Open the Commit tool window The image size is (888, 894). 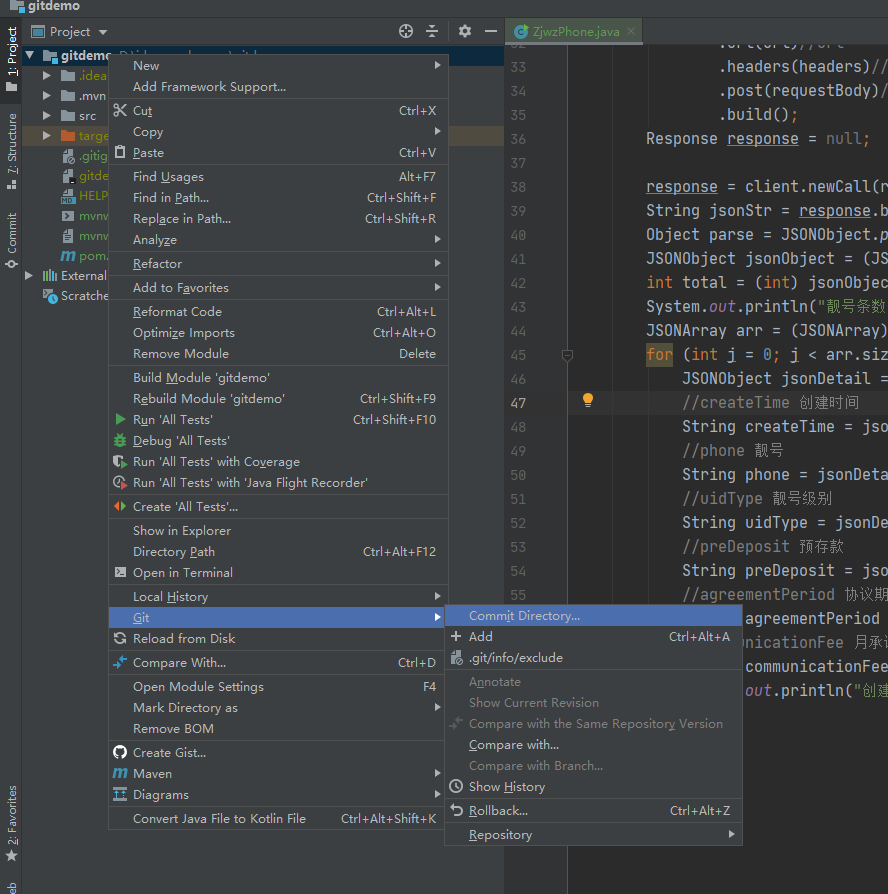11,239
